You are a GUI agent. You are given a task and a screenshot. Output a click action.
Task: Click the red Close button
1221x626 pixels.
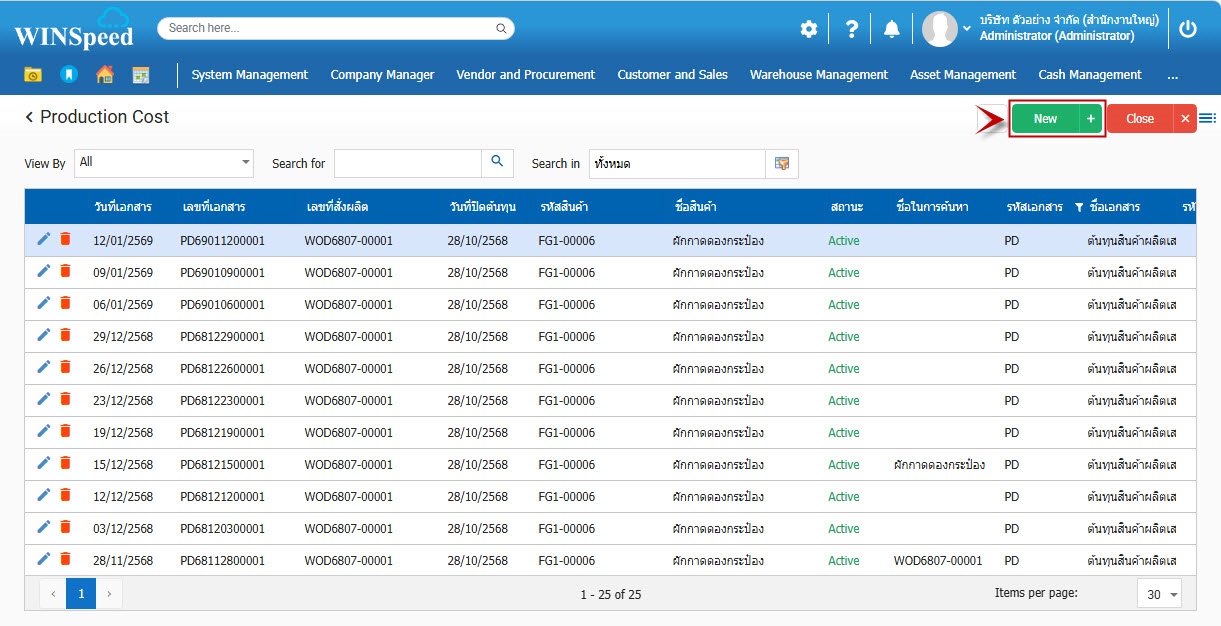pyautogui.click(x=1140, y=118)
